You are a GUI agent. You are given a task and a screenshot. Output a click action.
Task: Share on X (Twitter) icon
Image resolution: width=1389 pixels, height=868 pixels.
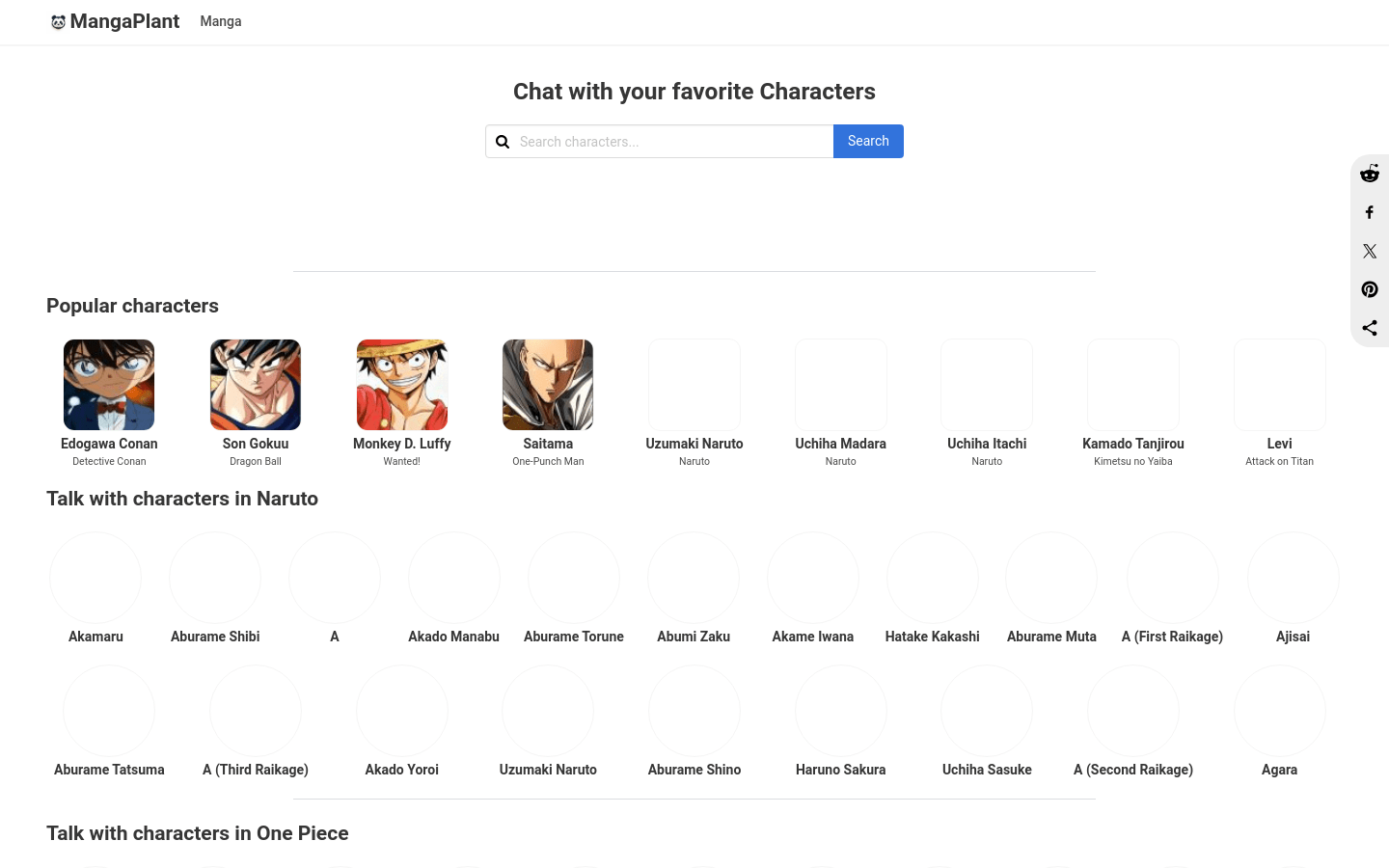(x=1370, y=251)
